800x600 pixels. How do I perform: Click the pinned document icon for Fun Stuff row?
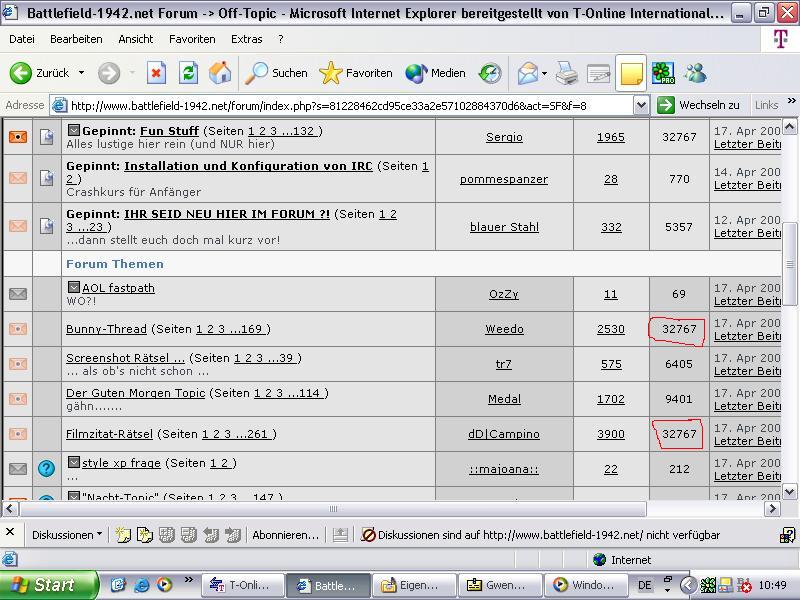coord(46,137)
